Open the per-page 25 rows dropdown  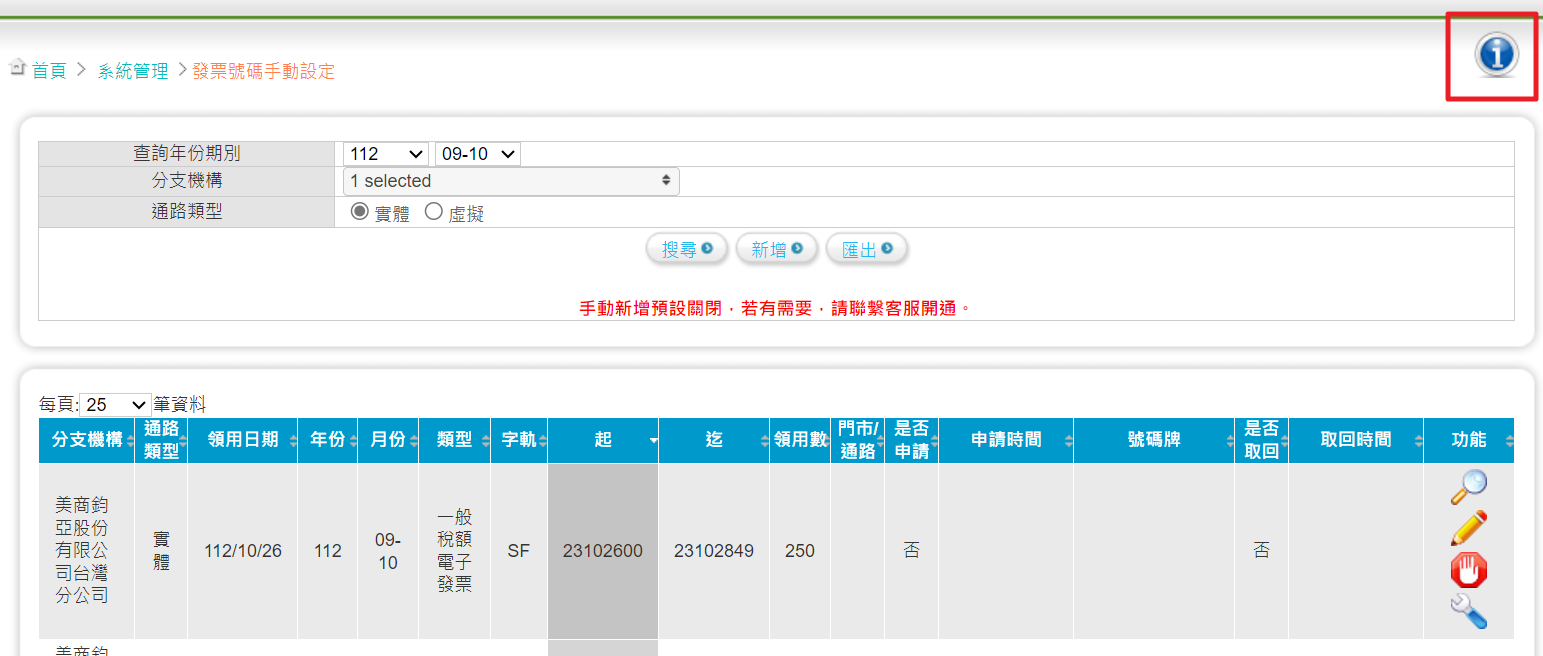(115, 405)
